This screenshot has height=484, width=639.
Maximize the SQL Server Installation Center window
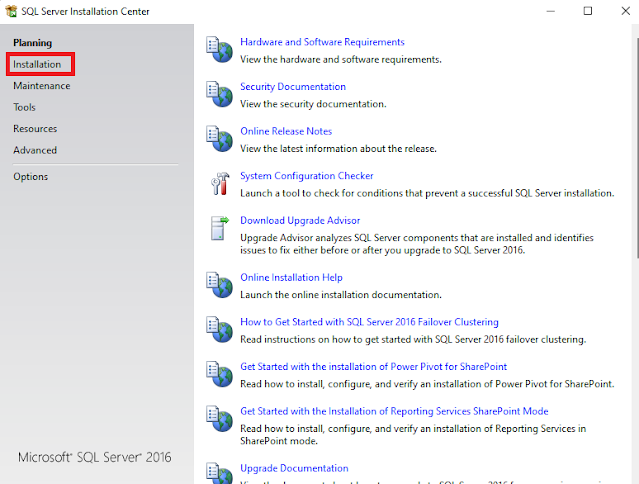tap(588, 11)
